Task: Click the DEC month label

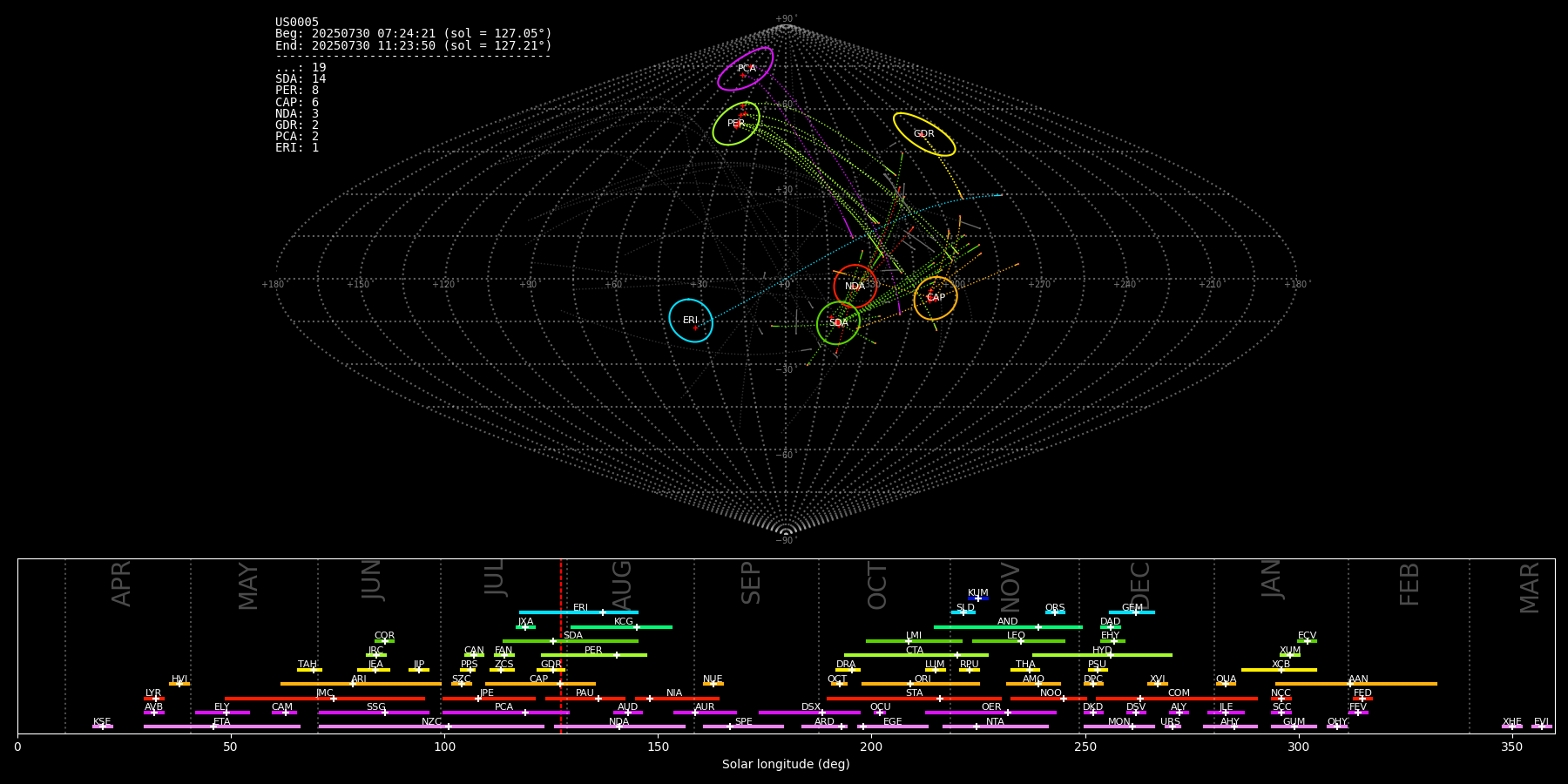Action: 1140,585
